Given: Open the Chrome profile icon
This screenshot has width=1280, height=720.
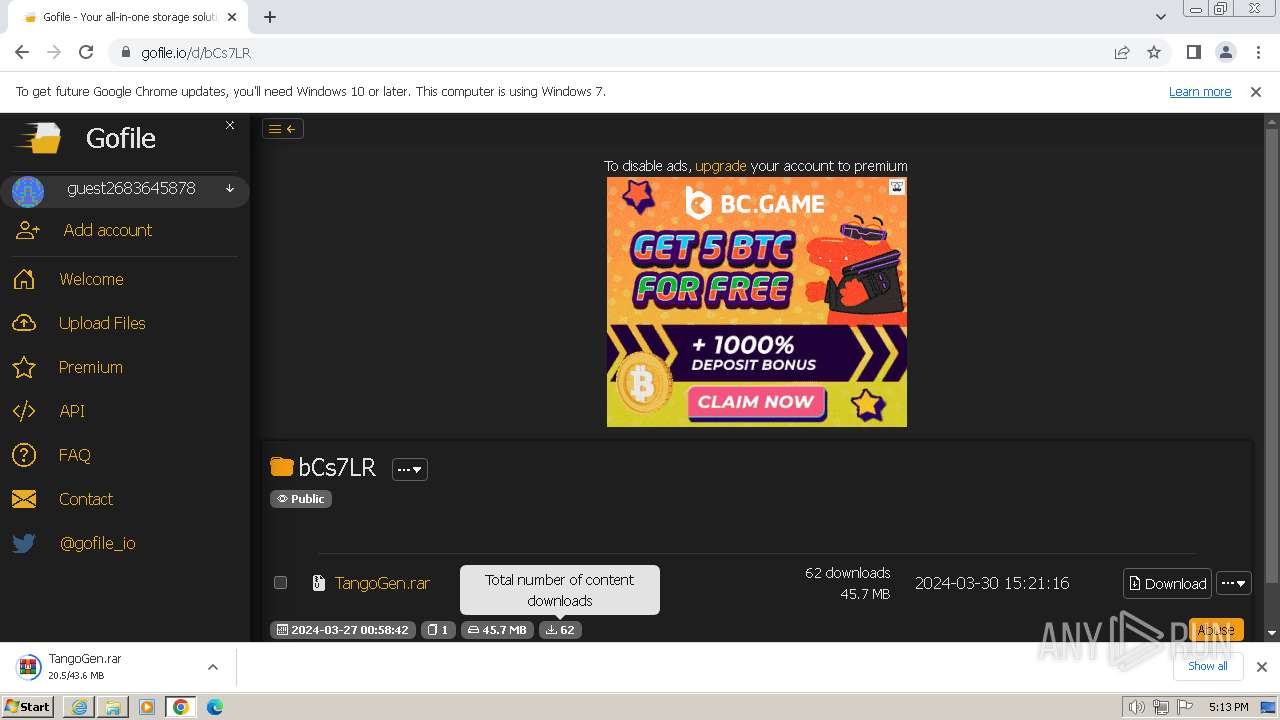Looking at the screenshot, I should click(1226, 52).
